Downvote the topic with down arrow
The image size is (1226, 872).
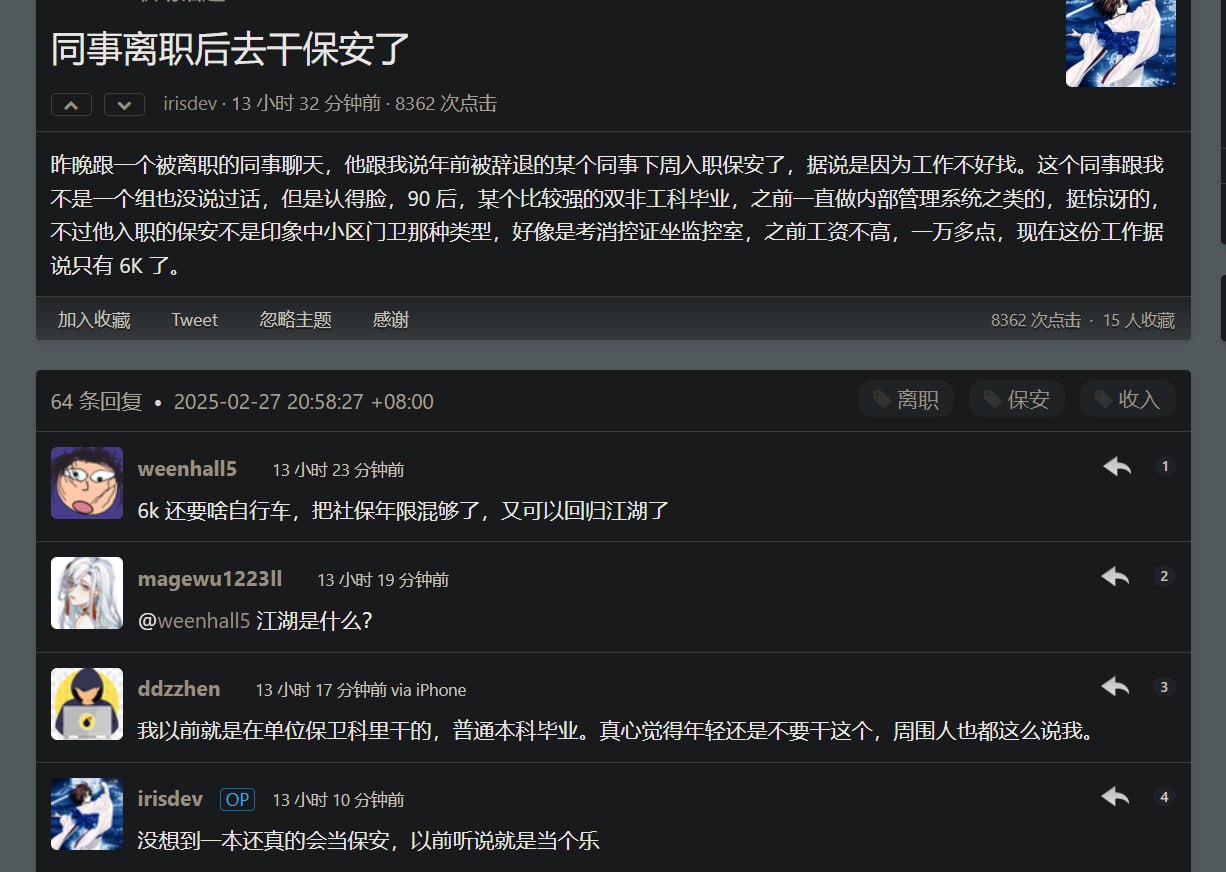pyautogui.click(x=124, y=104)
